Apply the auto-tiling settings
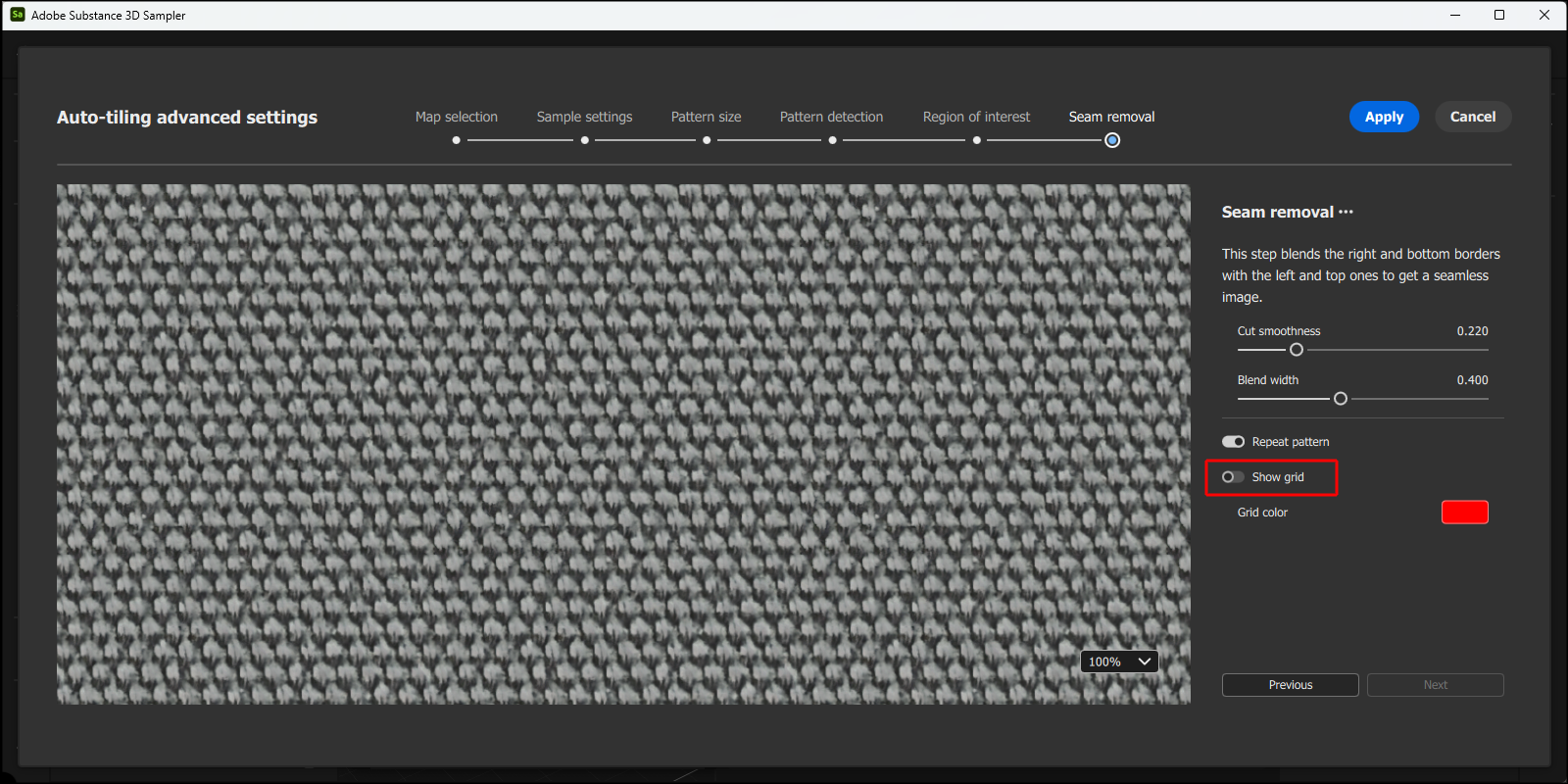Image resolution: width=1568 pixels, height=784 pixels. (x=1384, y=117)
